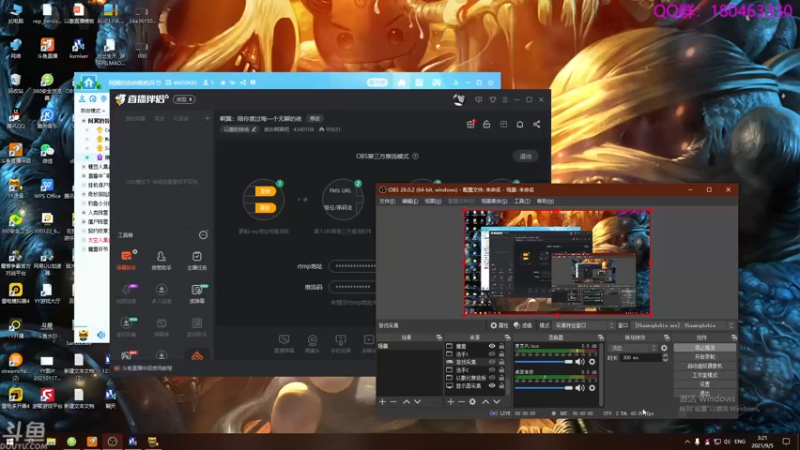This screenshot has width=800, height=450.
Task: Open 房管助手 tool in 直播伴侣
Action: click(x=161, y=260)
